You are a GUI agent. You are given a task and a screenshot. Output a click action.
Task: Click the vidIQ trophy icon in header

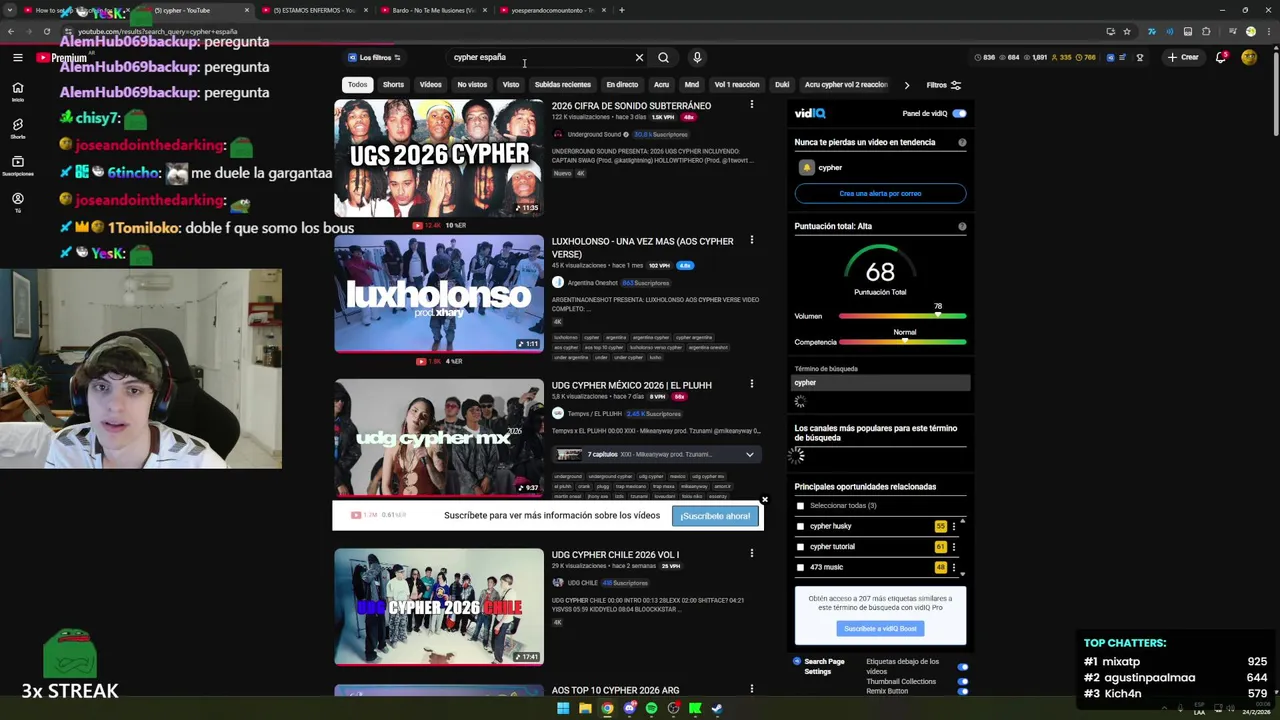coord(1139,57)
